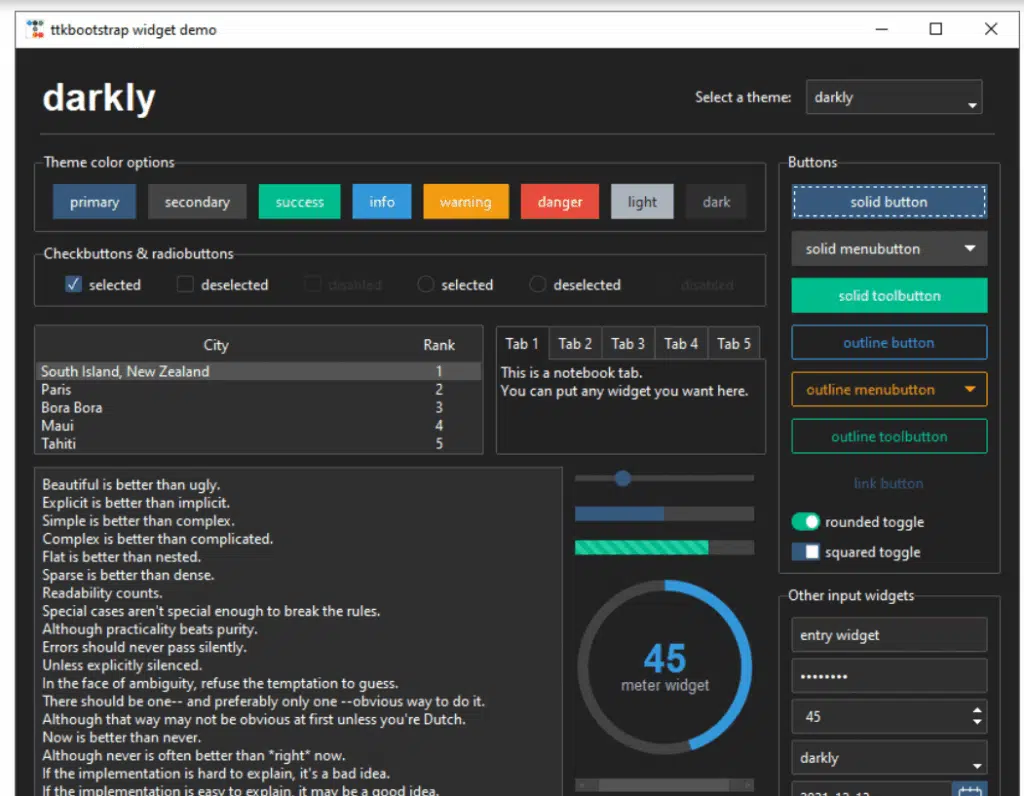Select the Bora Bora row in table
This screenshot has width=1024, height=796.
pos(240,408)
